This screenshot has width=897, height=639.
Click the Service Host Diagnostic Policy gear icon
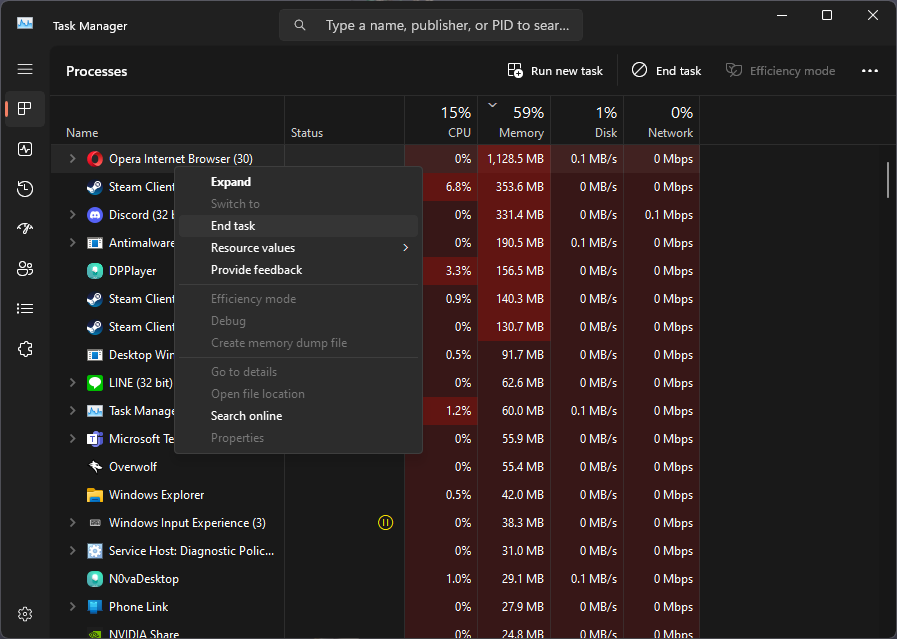tap(94, 551)
